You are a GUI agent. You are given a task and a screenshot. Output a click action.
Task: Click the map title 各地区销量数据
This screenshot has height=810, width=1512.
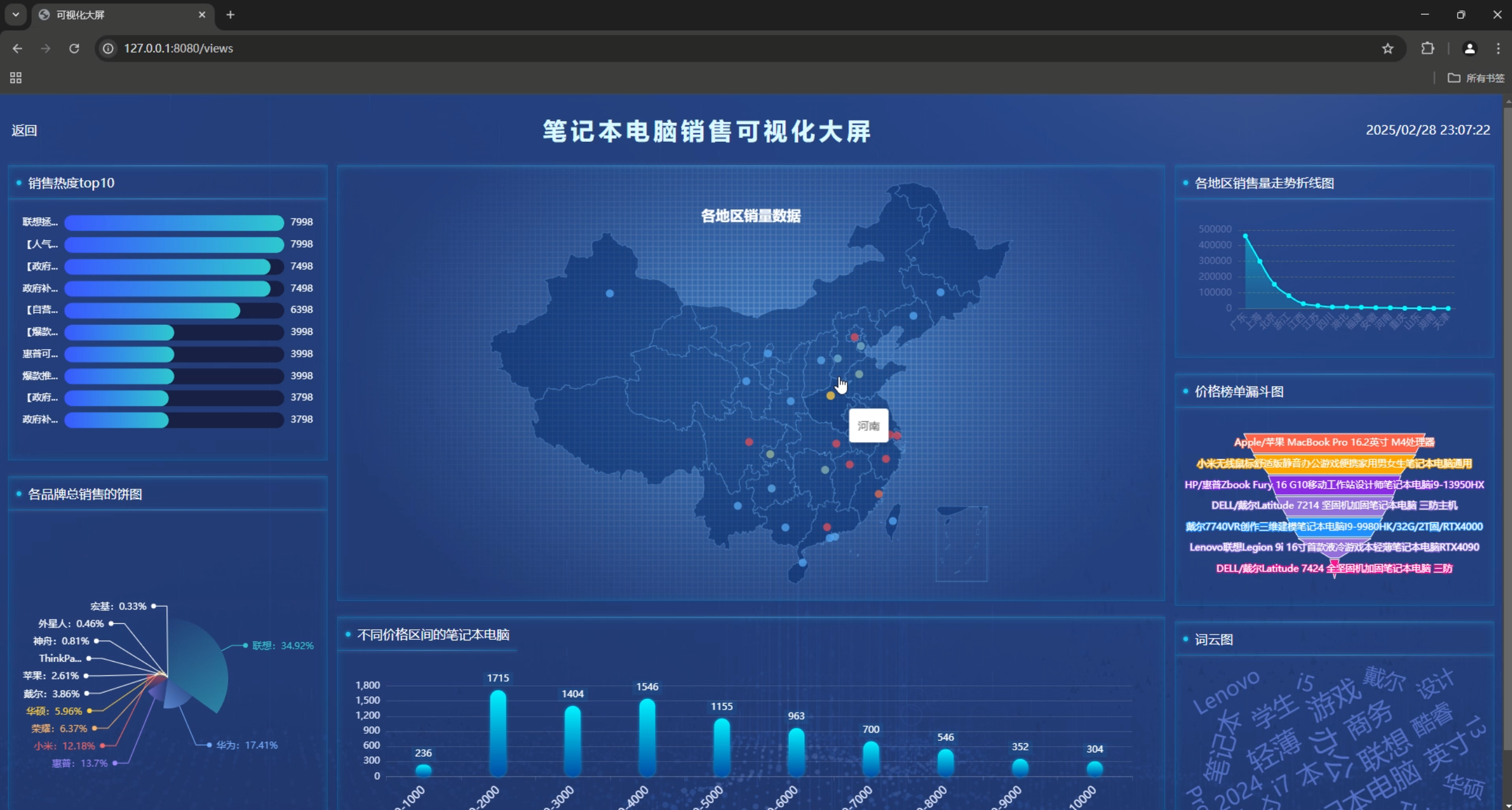(750, 216)
